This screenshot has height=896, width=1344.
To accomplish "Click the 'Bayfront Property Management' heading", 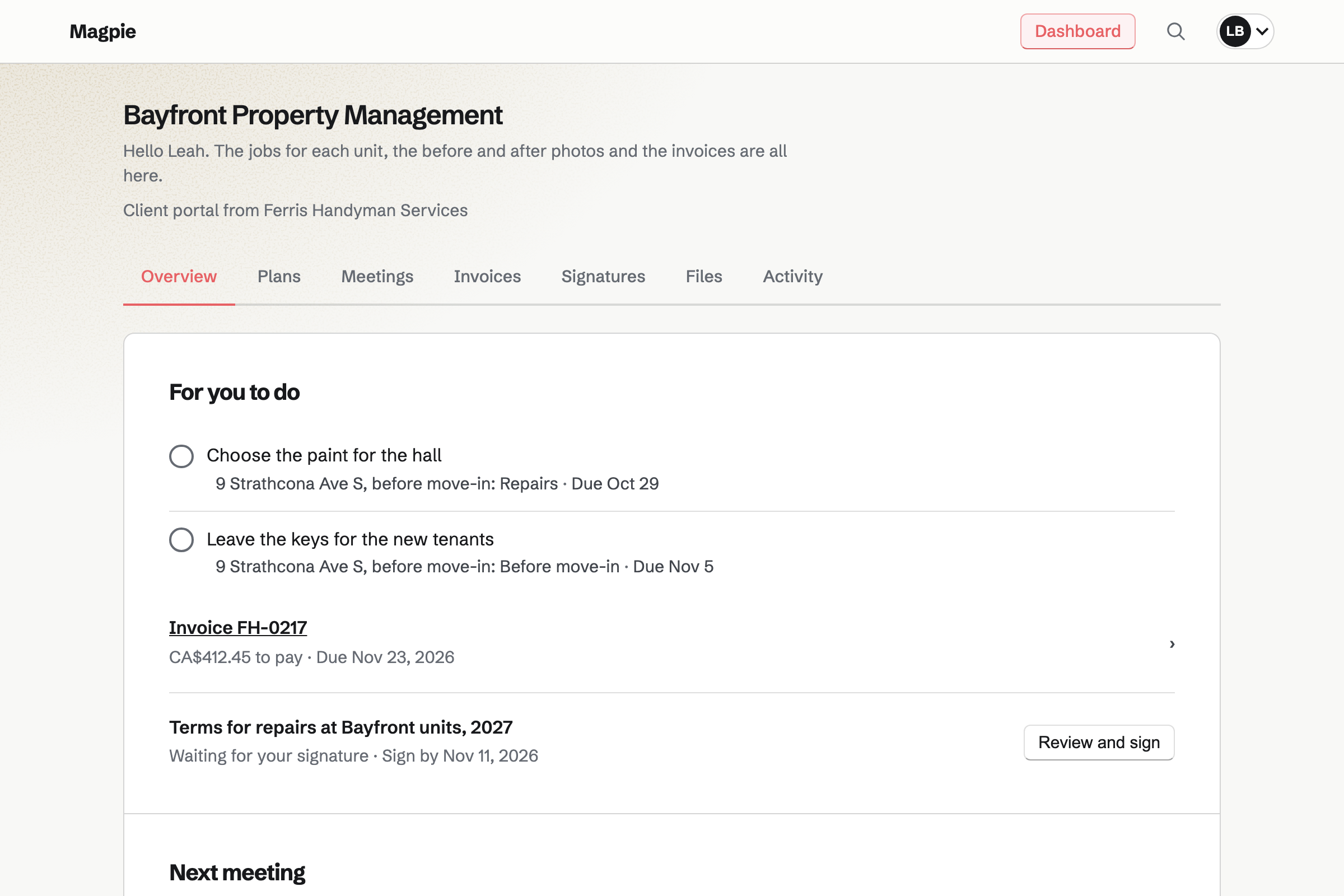I will (x=312, y=115).
